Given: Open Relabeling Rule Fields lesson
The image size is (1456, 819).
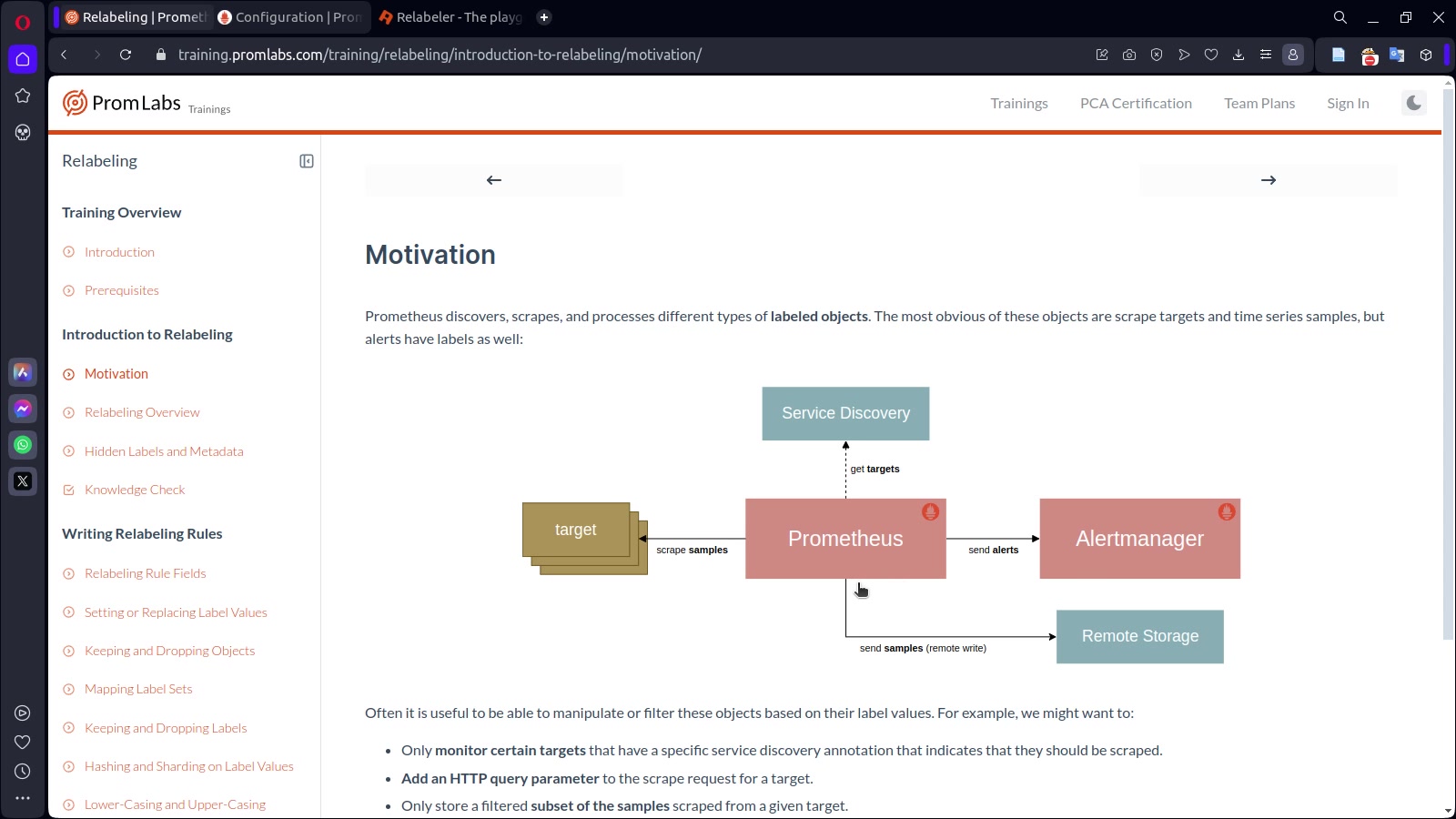Looking at the screenshot, I should [x=146, y=573].
